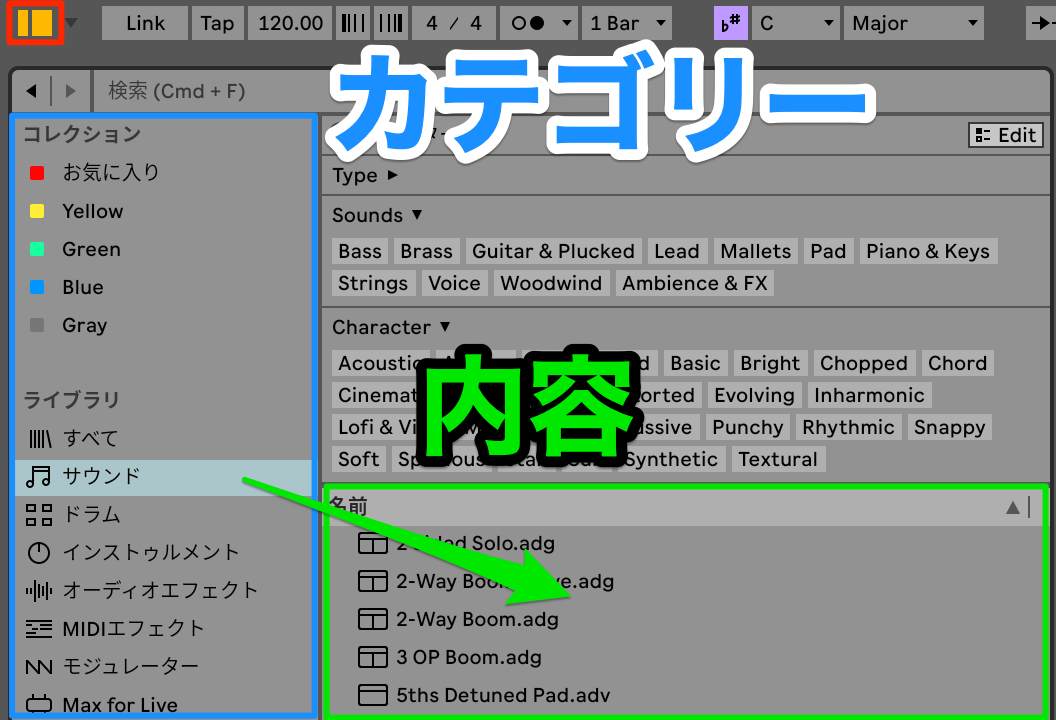Select the Textural character tag
This screenshot has width=1056, height=720.
(x=778, y=459)
